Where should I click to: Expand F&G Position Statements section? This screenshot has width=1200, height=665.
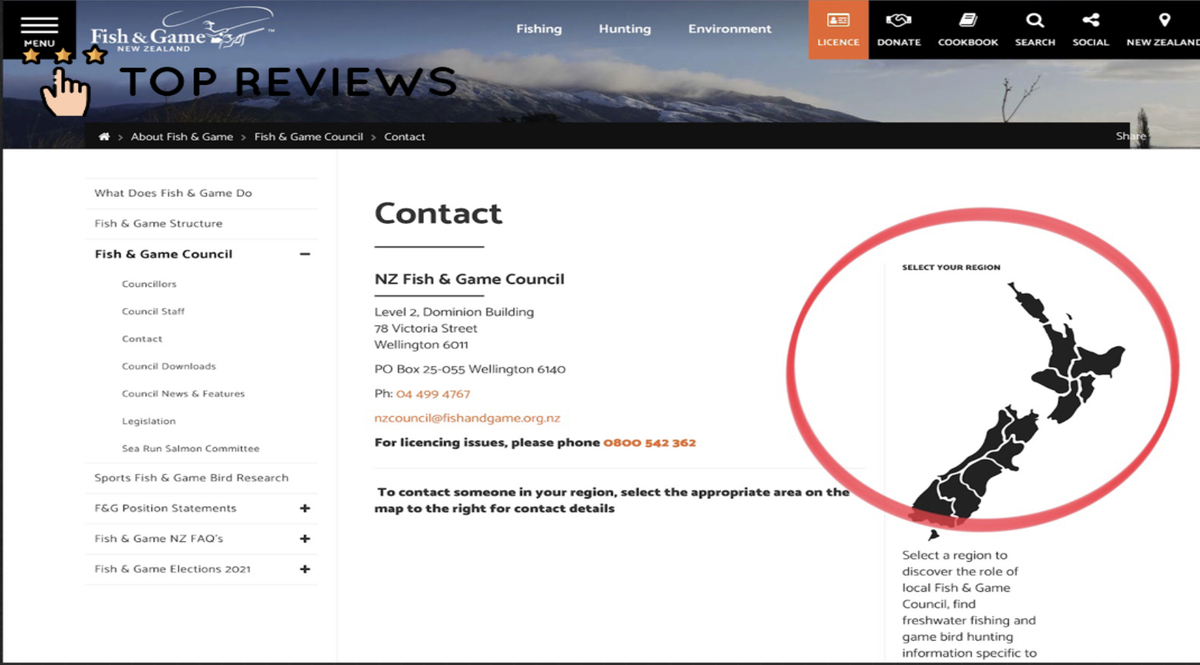click(305, 508)
